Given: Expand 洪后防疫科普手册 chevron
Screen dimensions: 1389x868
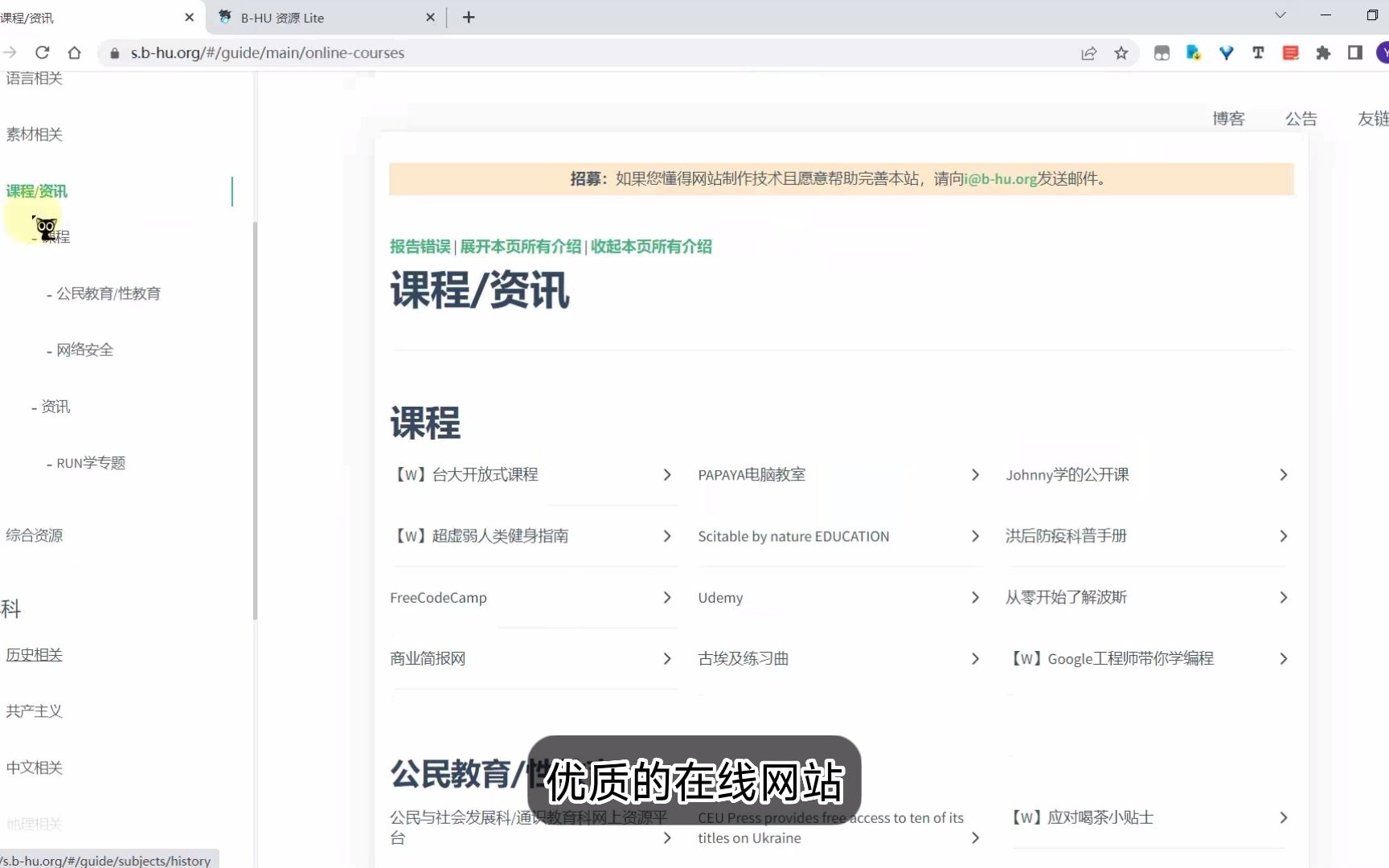Looking at the screenshot, I should coord(1284,536).
